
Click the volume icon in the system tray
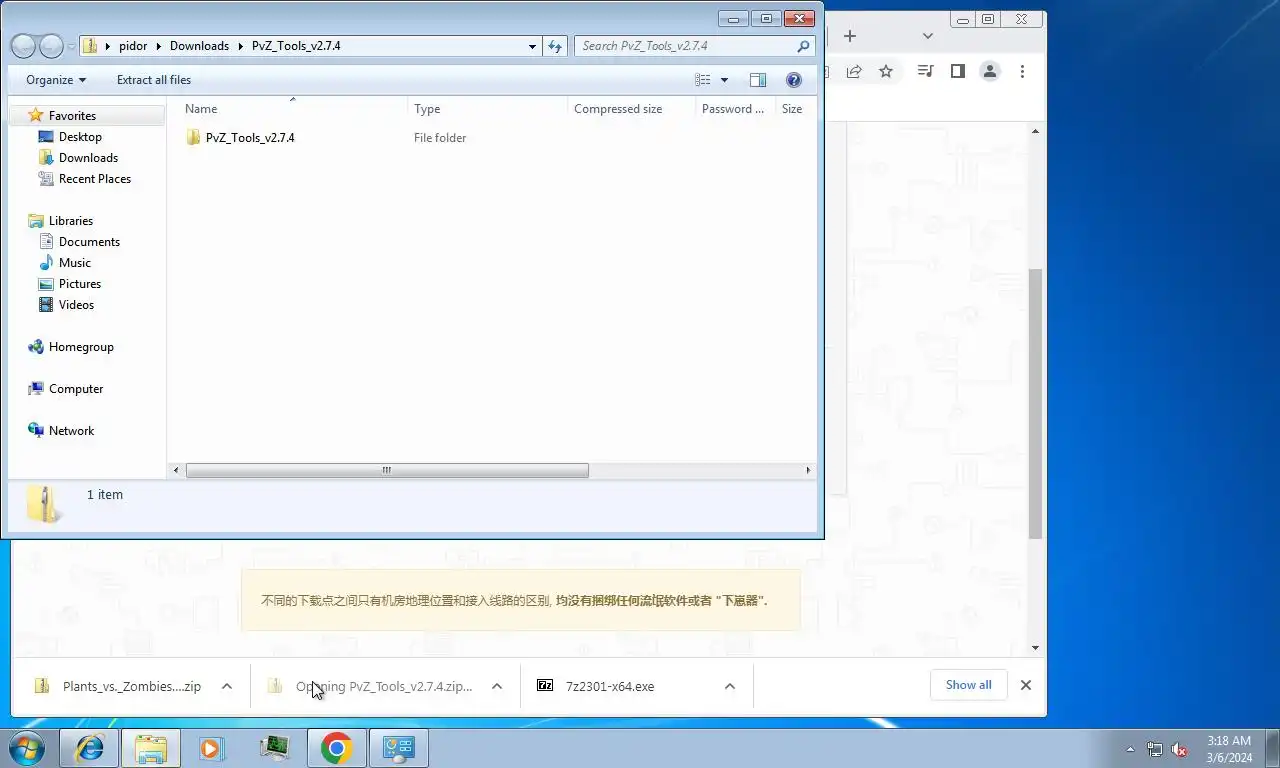pos(1179,749)
